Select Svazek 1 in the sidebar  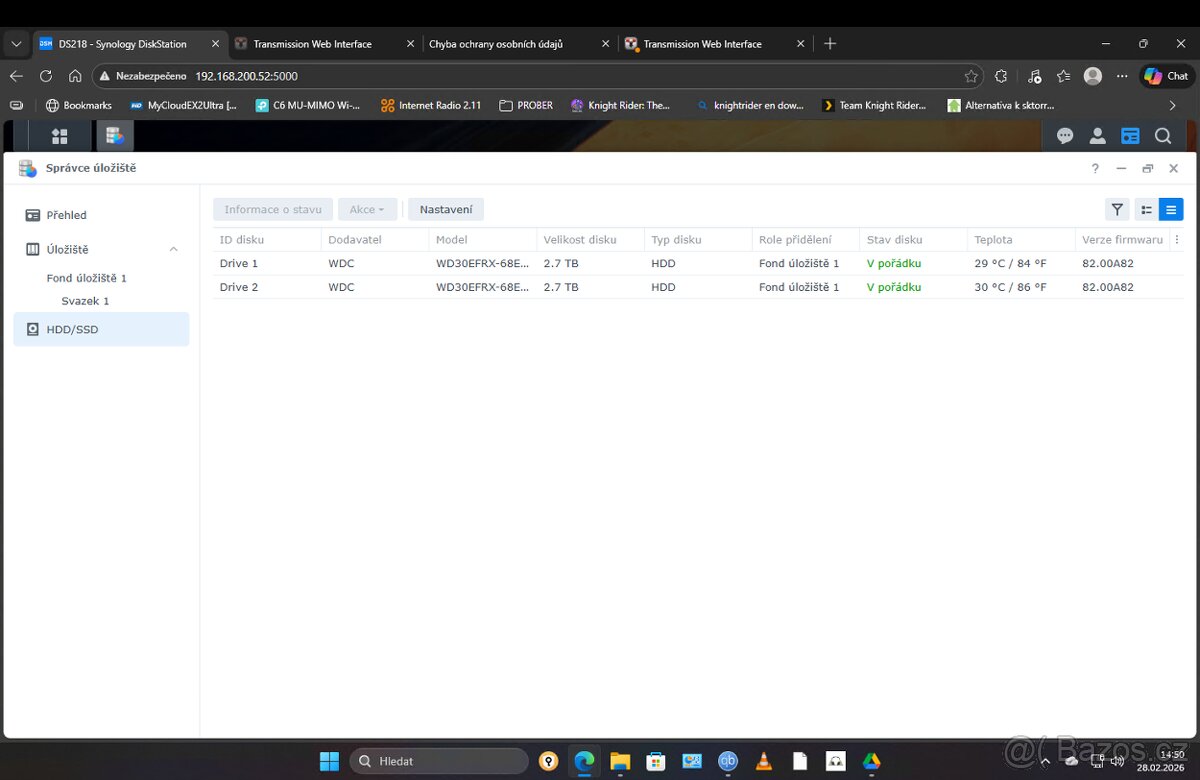coord(85,301)
